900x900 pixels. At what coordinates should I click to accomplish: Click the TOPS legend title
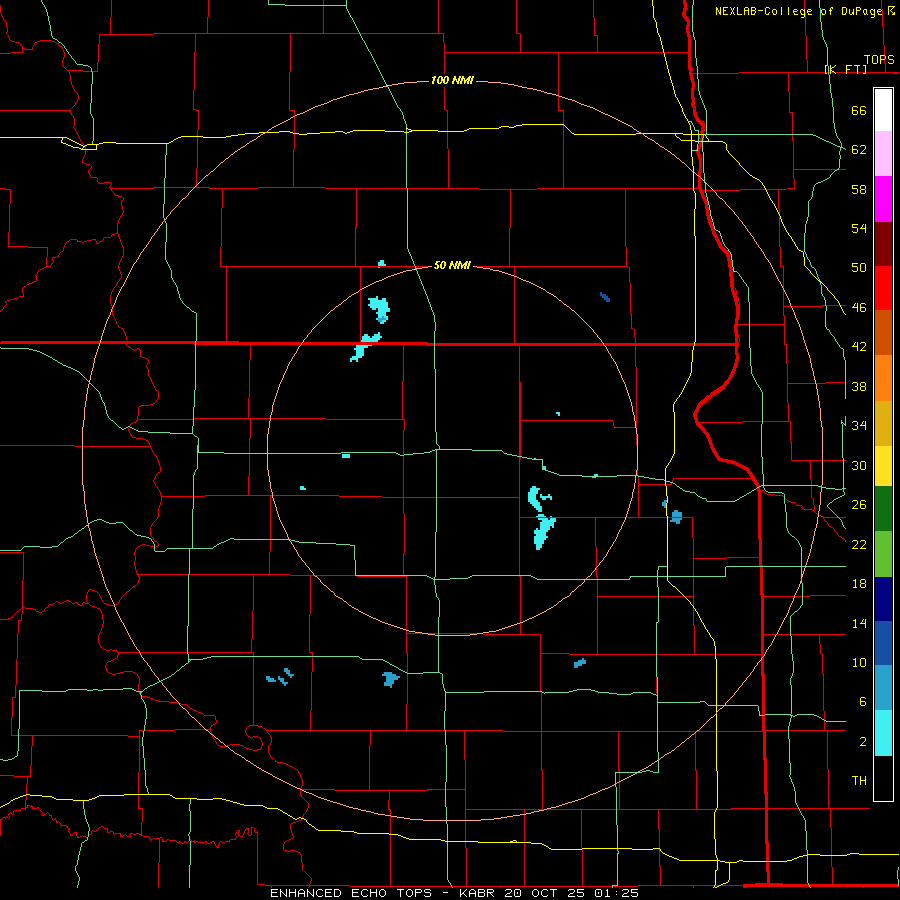pos(879,60)
